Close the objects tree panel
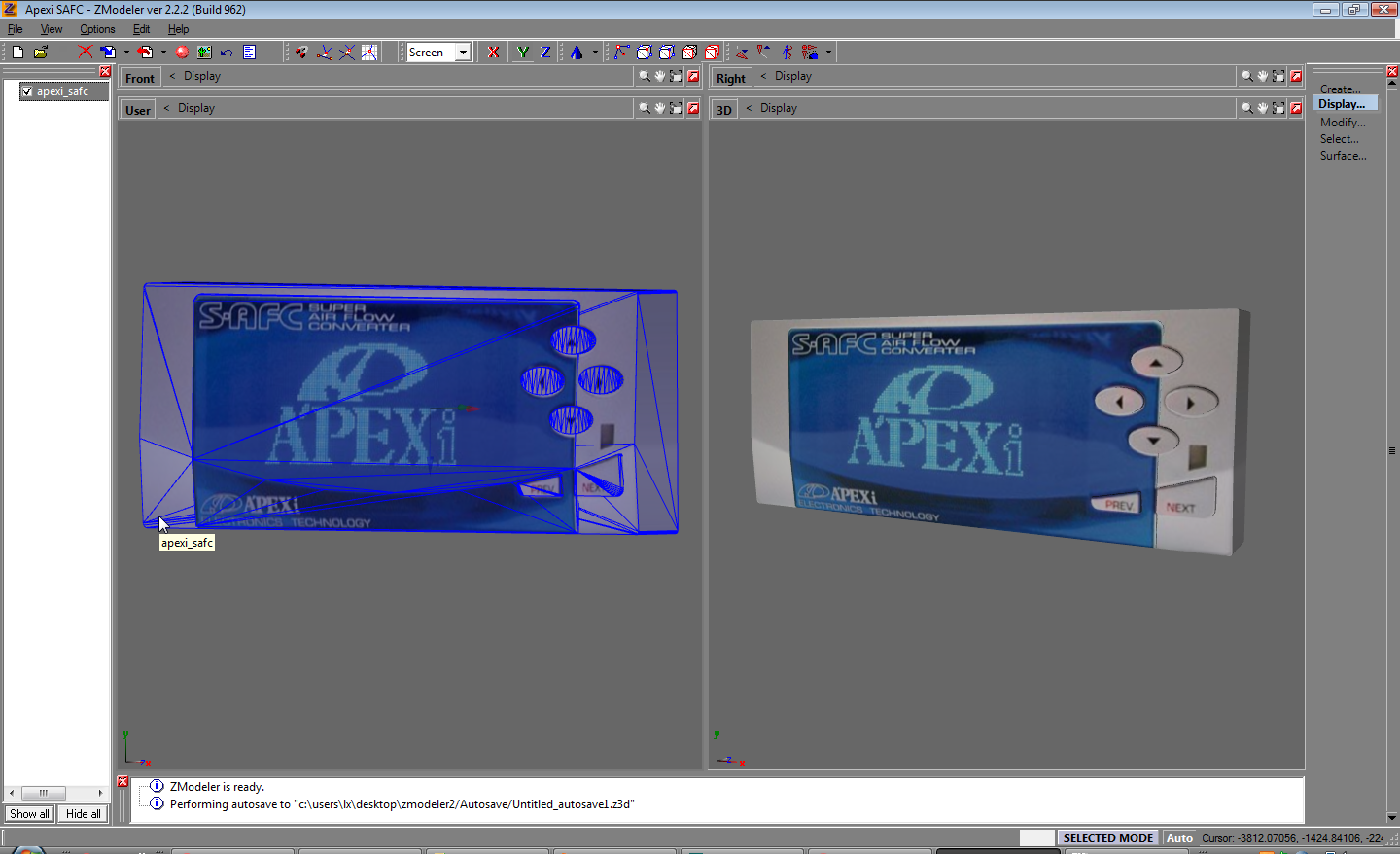The height and width of the screenshot is (854, 1400). coord(105,71)
